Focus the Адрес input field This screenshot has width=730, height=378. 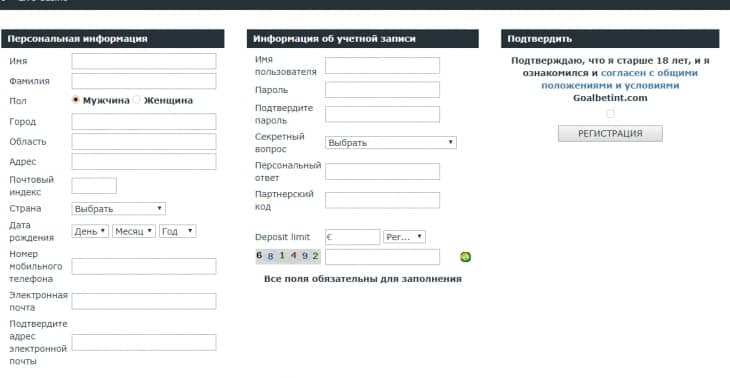144,162
